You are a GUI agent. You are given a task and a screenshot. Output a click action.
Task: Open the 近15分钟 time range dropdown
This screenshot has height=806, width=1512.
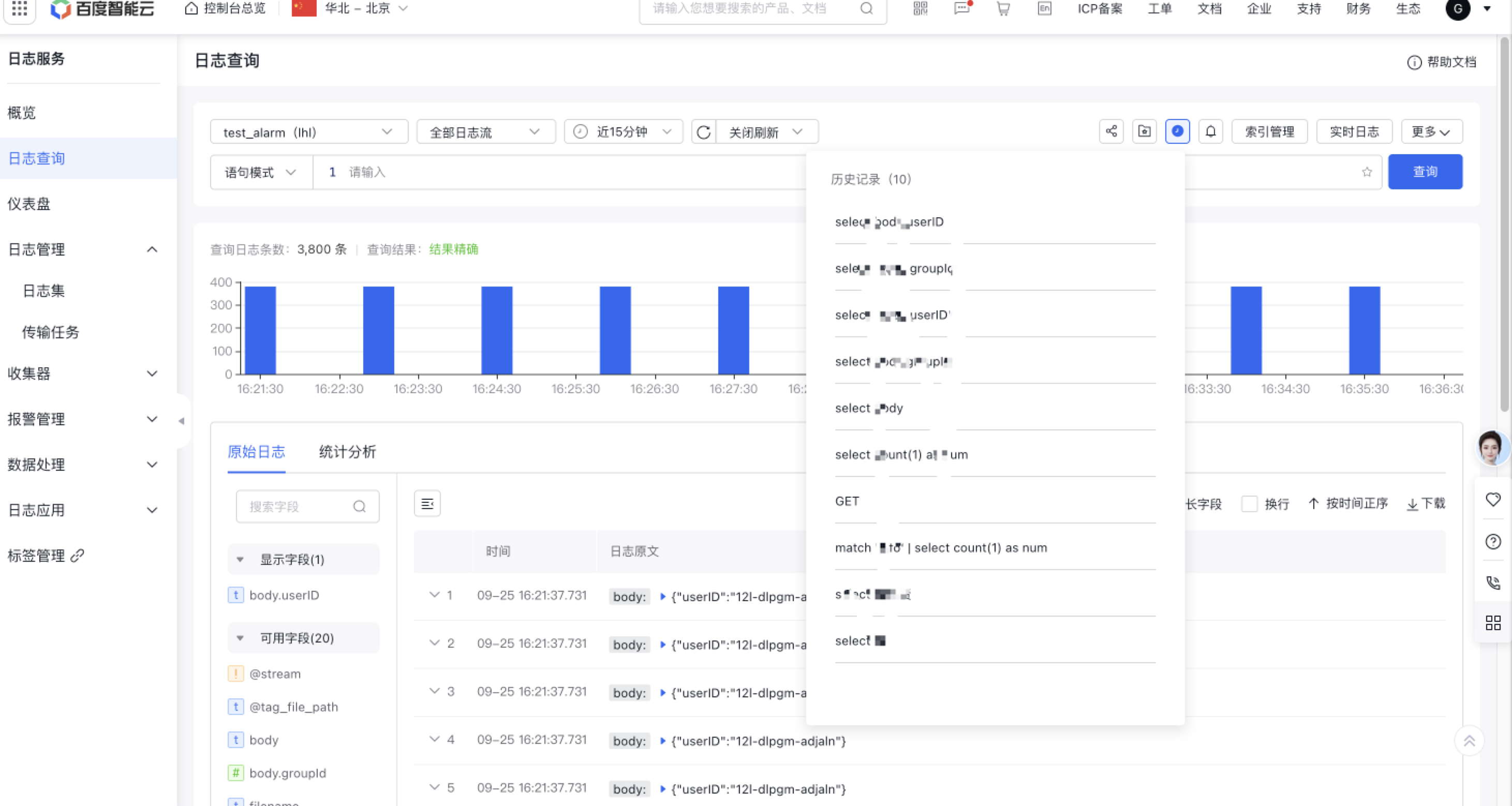623,132
